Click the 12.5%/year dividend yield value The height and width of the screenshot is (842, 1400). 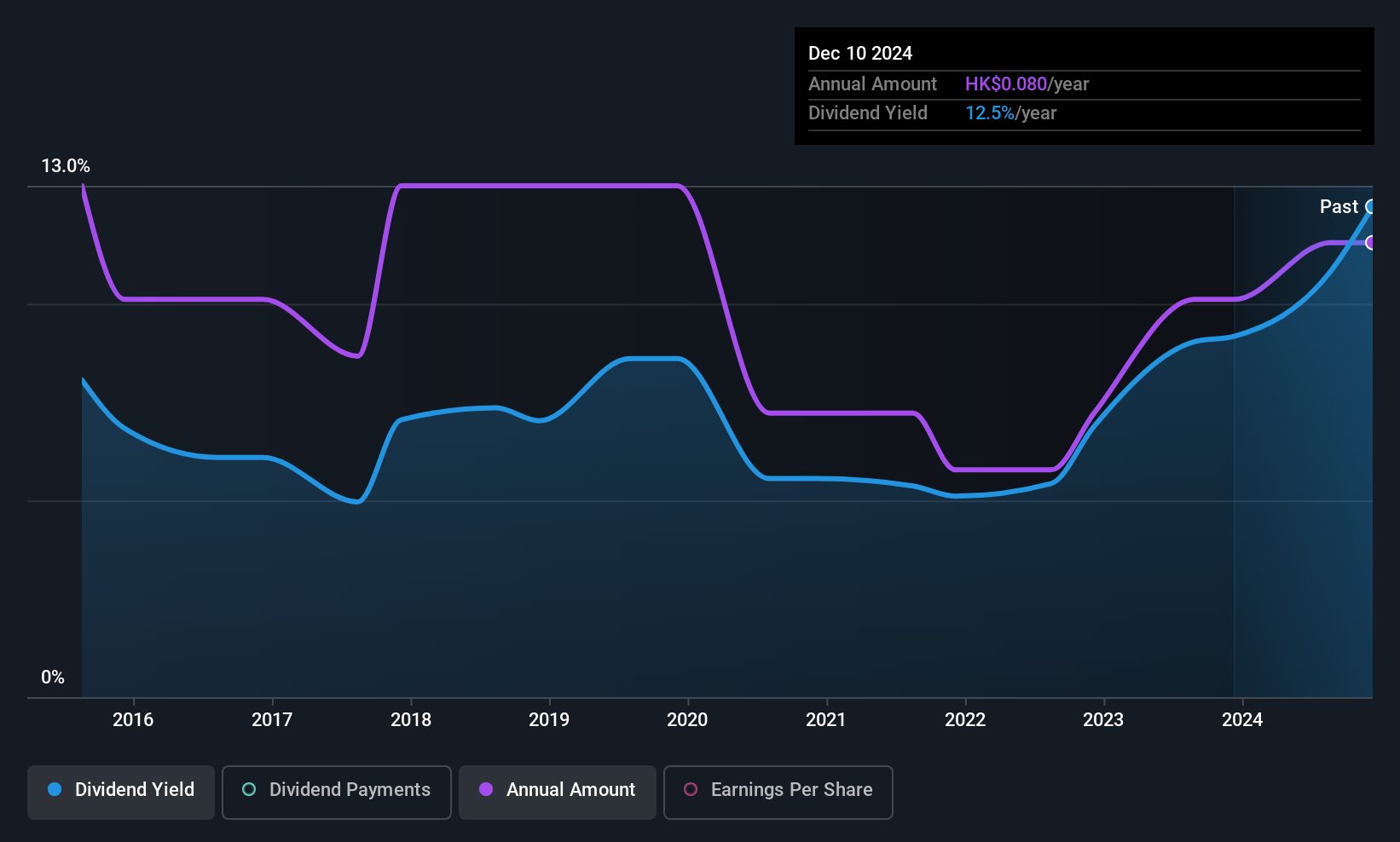(x=1011, y=113)
